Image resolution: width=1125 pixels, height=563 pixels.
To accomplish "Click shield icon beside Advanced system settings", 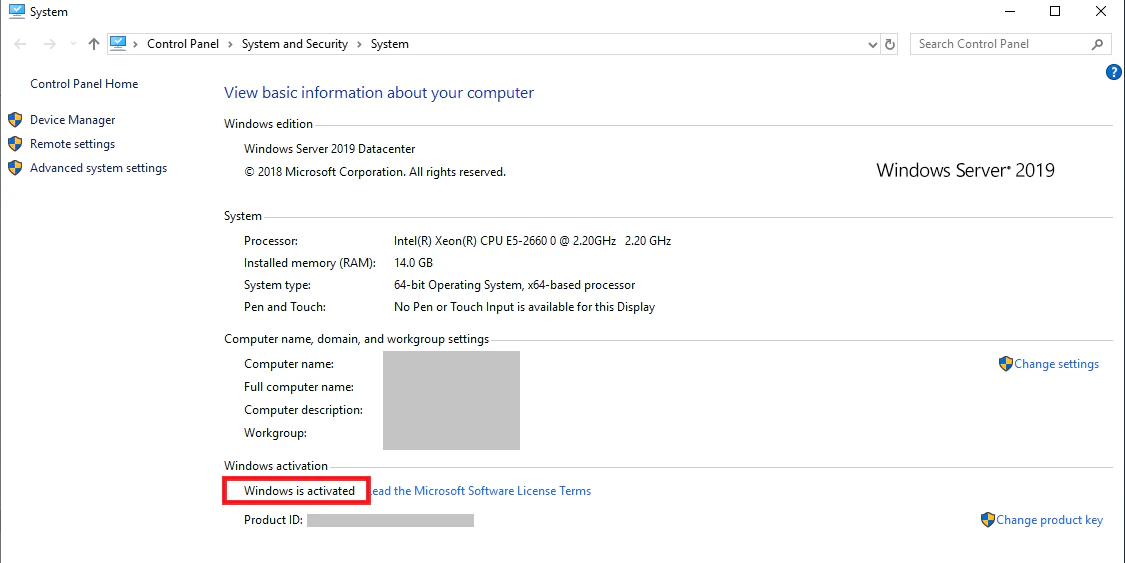I will click(15, 168).
